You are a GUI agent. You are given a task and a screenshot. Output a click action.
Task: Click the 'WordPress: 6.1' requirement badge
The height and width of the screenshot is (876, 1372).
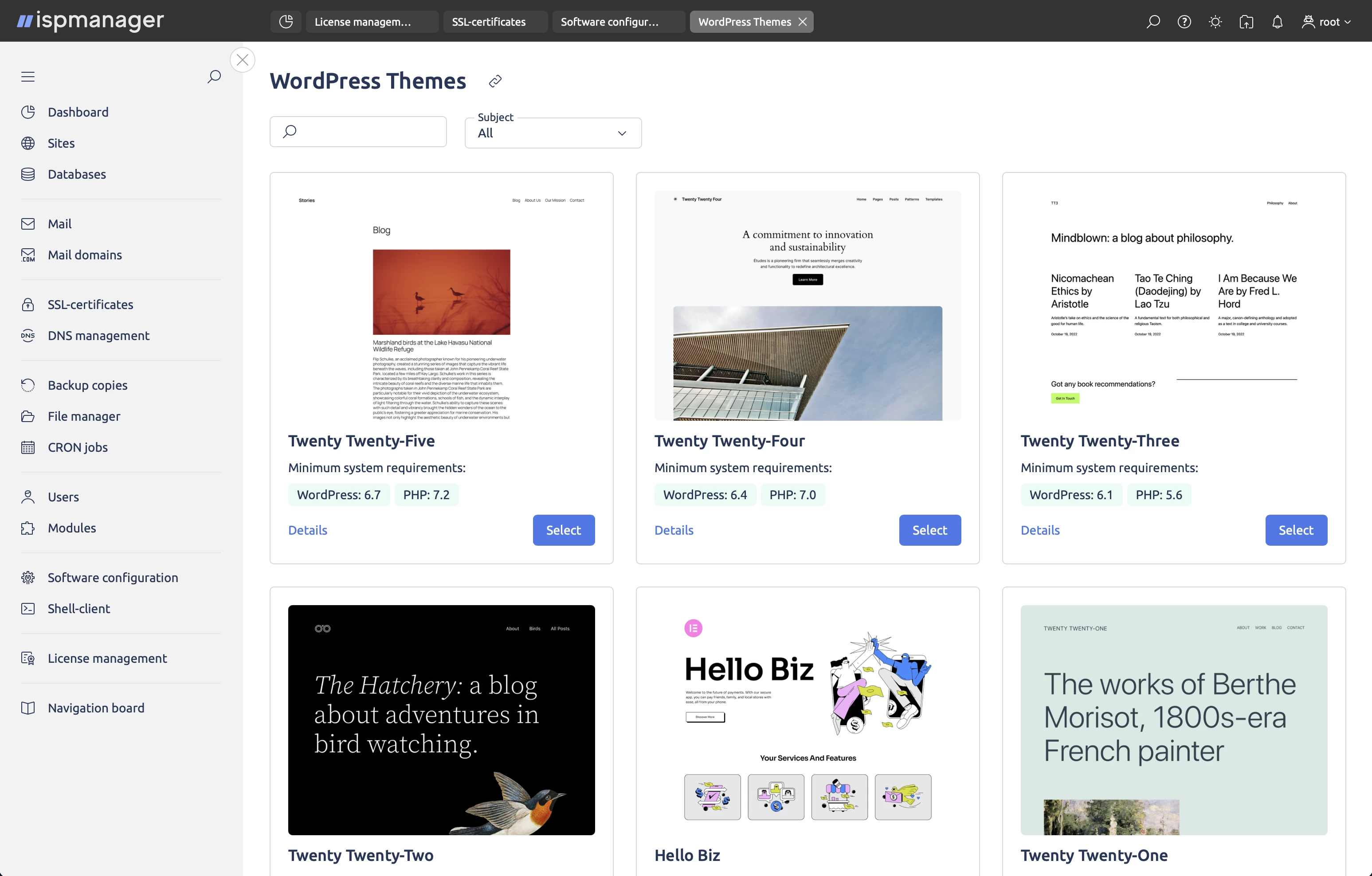tap(1071, 494)
